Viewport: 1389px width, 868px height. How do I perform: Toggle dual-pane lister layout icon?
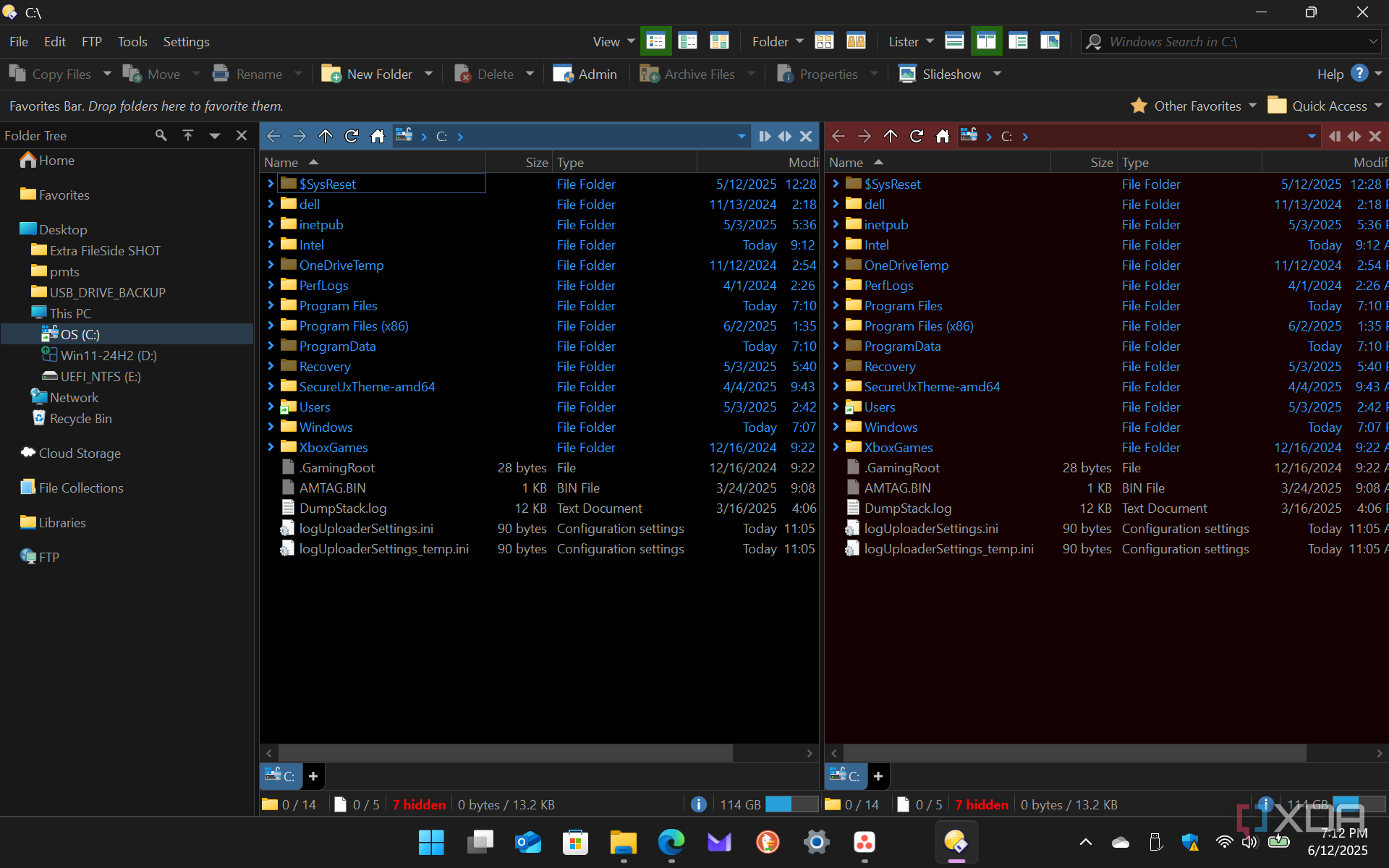[986, 41]
